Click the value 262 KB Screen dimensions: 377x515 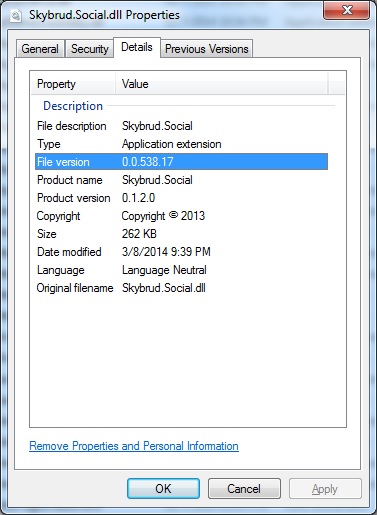tap(139, 234)
